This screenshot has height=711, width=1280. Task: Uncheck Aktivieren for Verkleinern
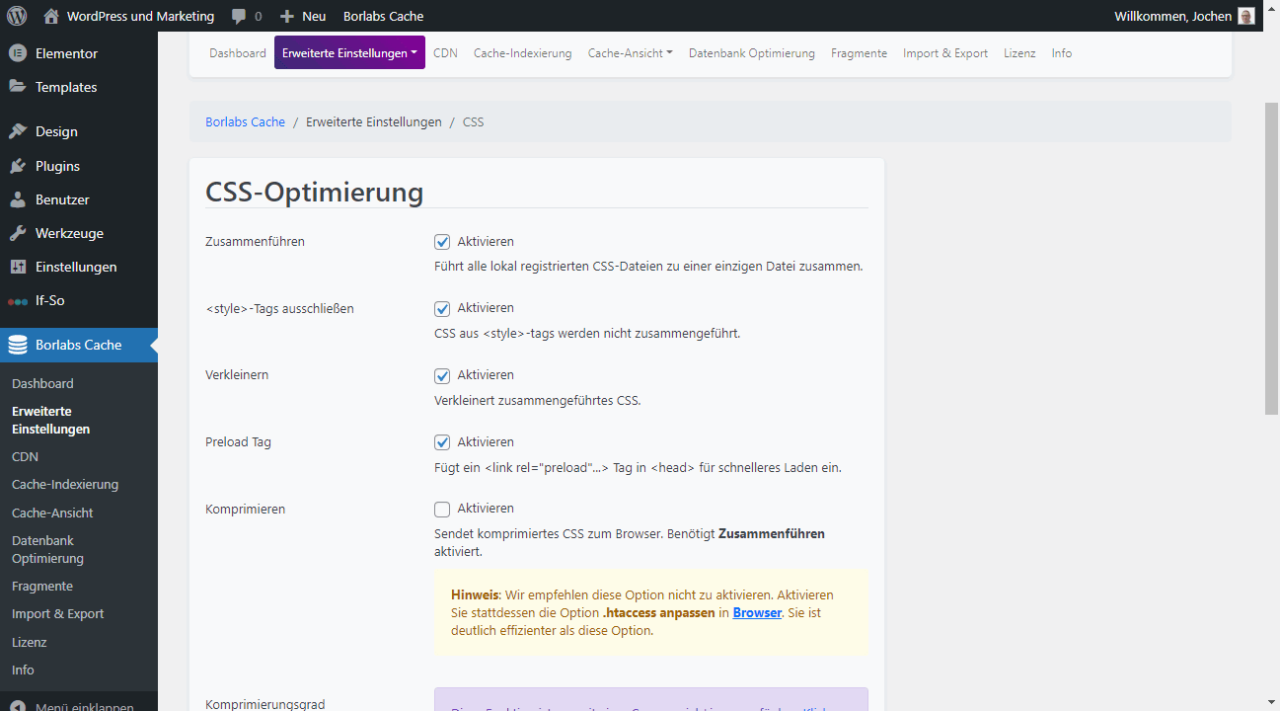click(442, 375)
